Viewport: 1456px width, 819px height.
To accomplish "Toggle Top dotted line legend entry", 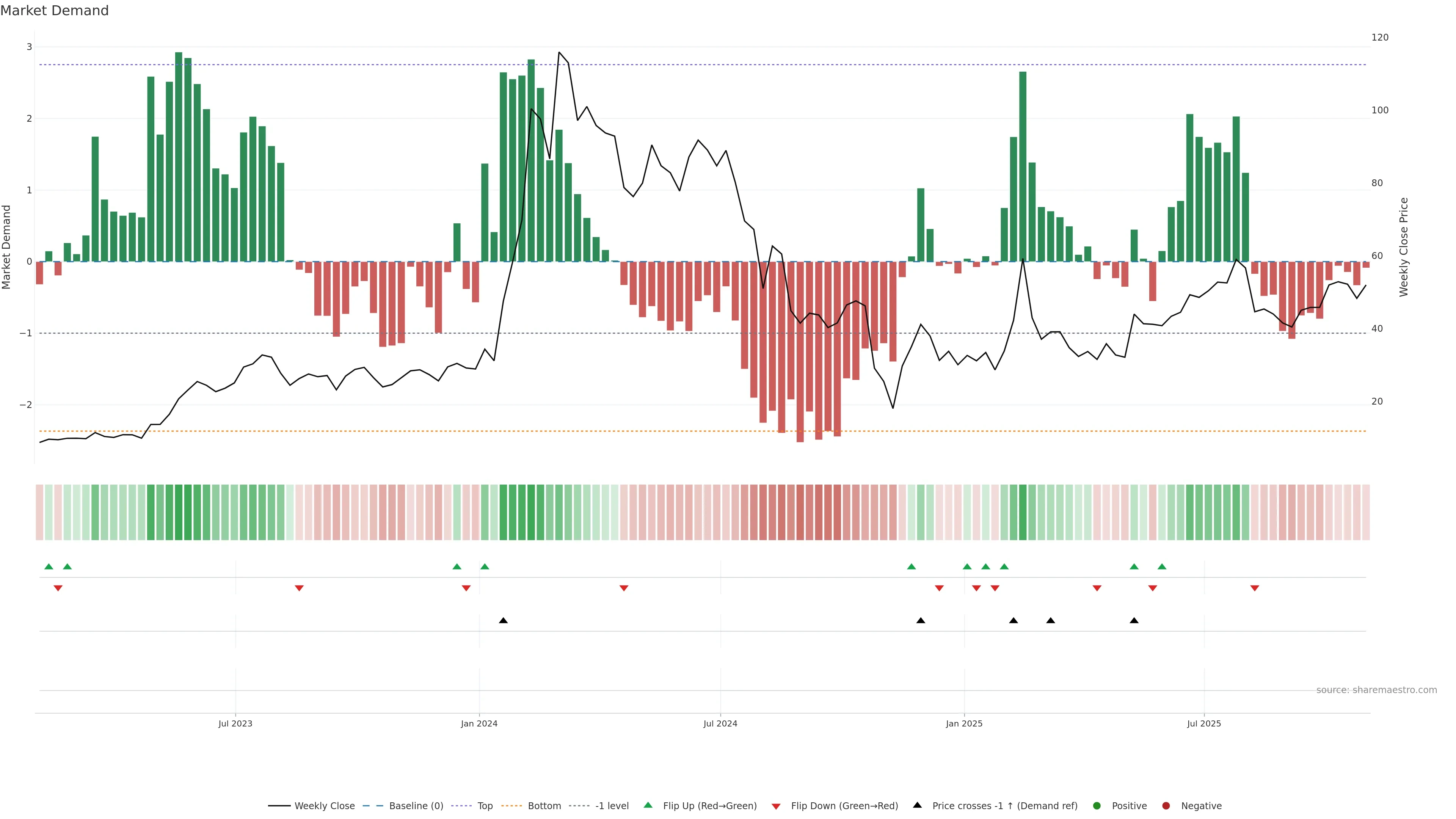I will (x=485, y=806).
